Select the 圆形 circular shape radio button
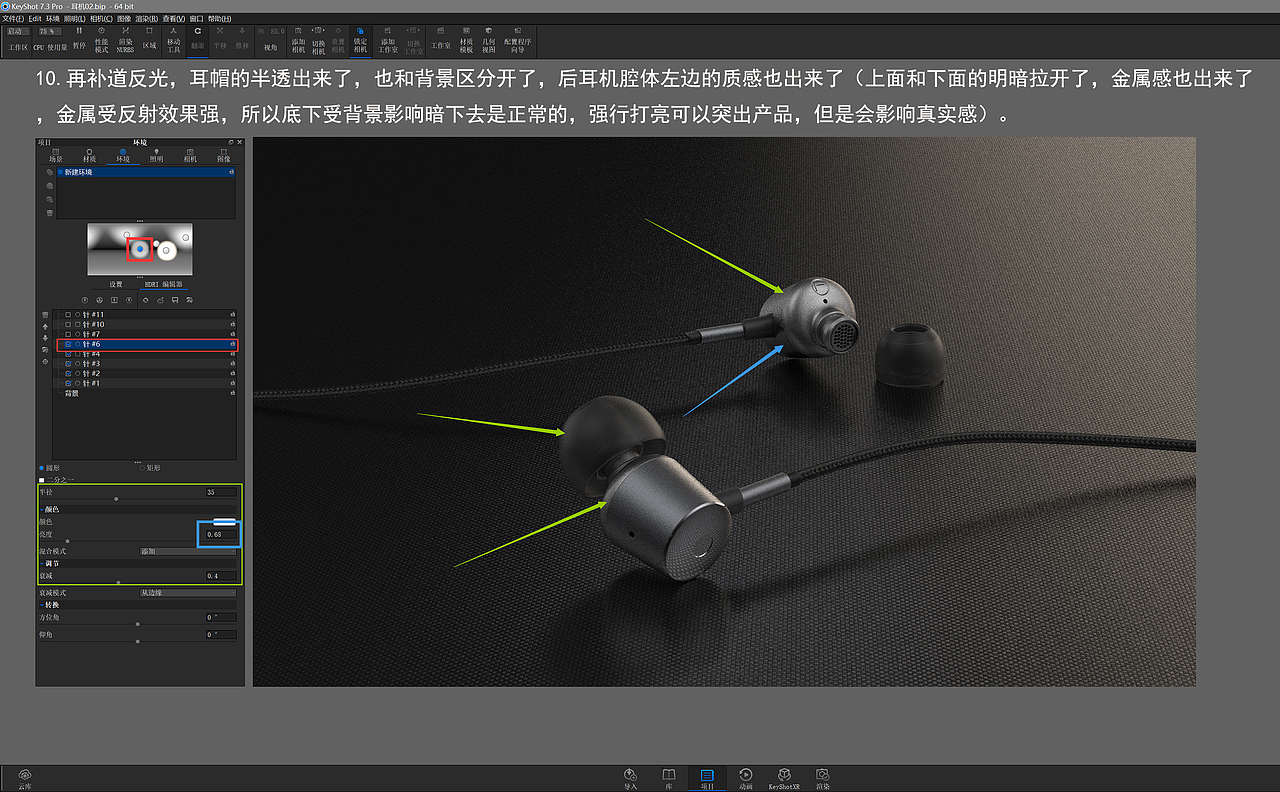 (41, 468)
